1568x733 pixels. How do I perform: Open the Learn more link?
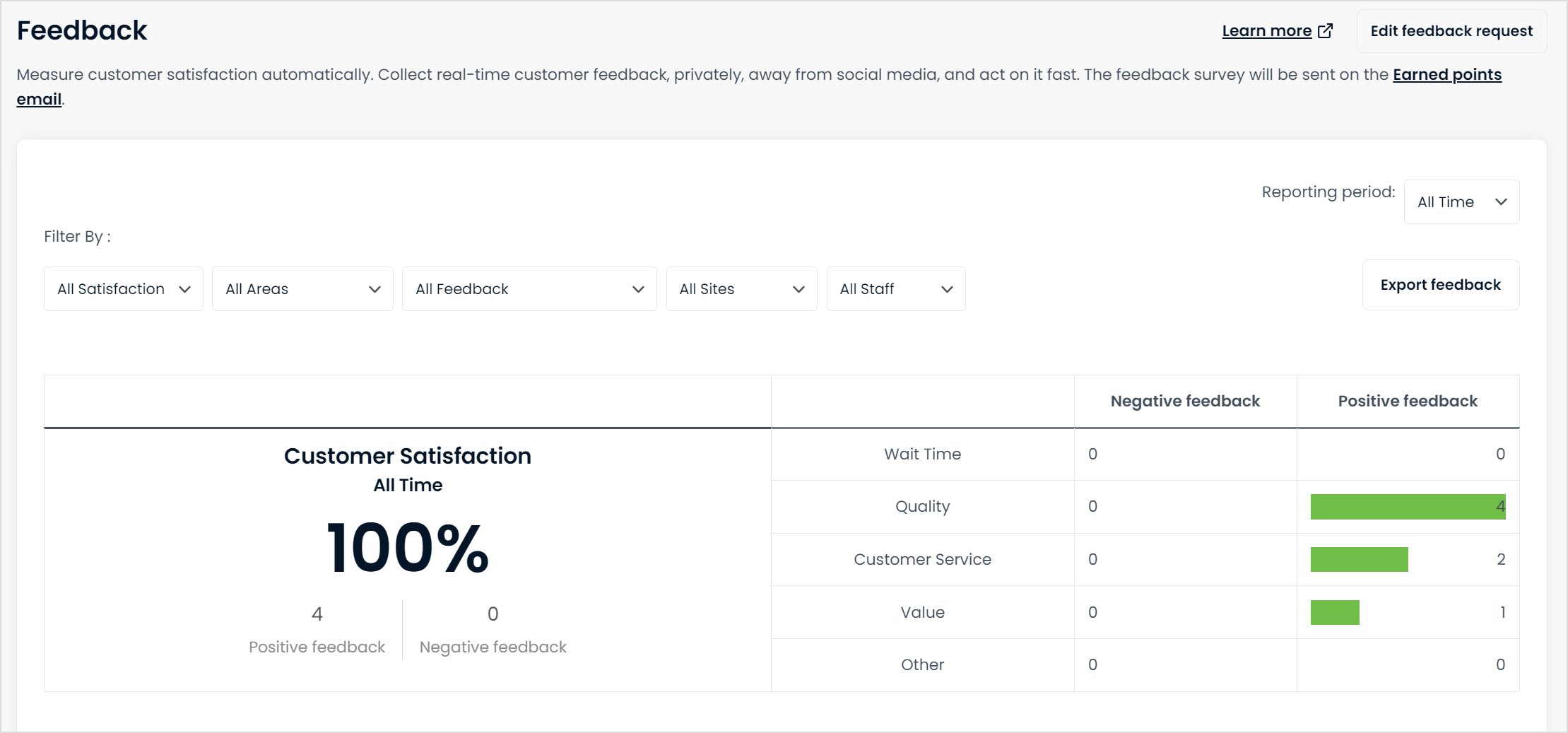pos(1267,31)
